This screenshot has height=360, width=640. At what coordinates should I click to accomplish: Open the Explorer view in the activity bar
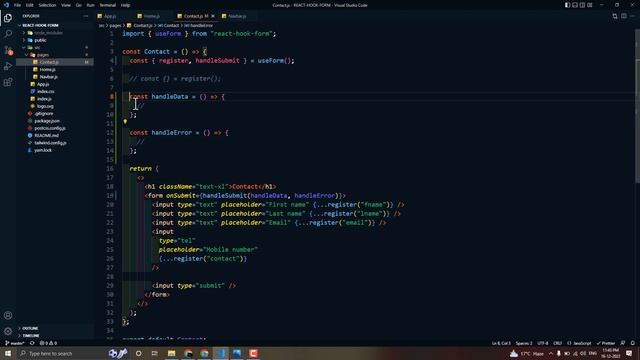[x=8, y=18]
